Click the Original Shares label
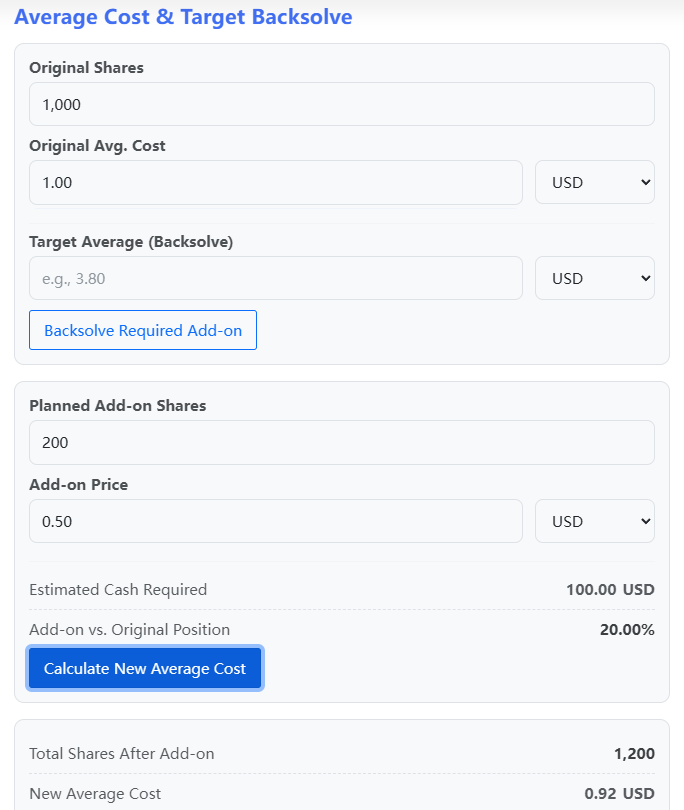Viewport: 684px width, 810px height. tap(86, 68)
